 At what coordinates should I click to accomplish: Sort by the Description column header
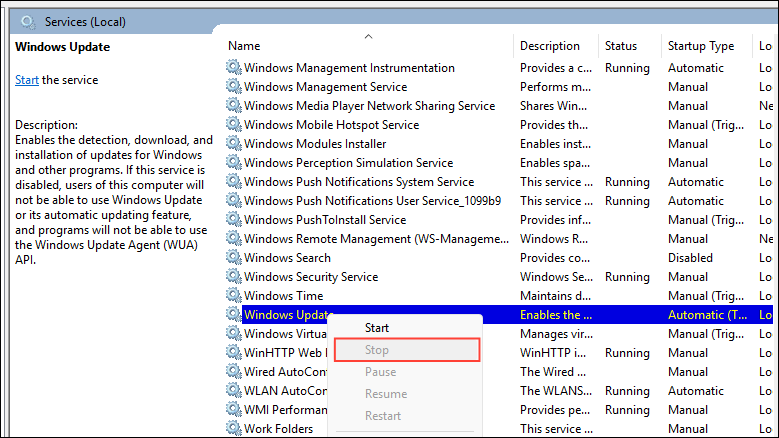coord(549,46)
